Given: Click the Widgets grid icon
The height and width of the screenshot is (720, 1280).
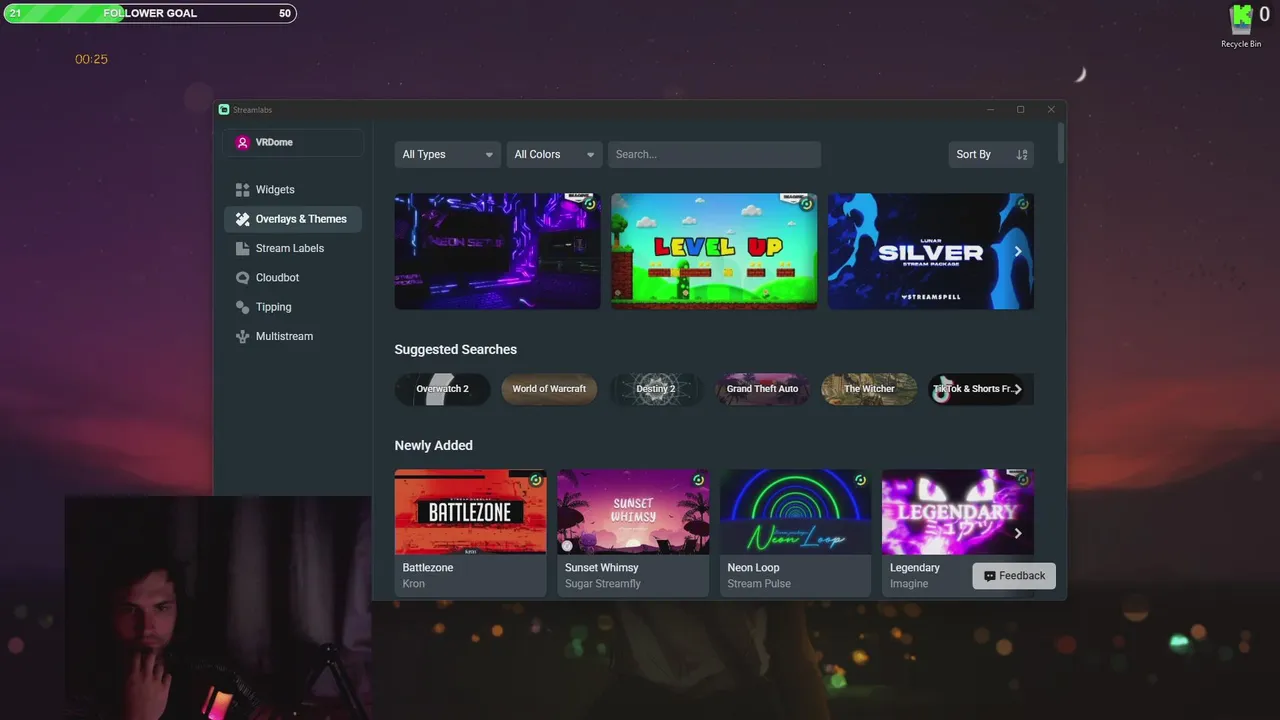Looking at the screenshot, I should point(242,190).
